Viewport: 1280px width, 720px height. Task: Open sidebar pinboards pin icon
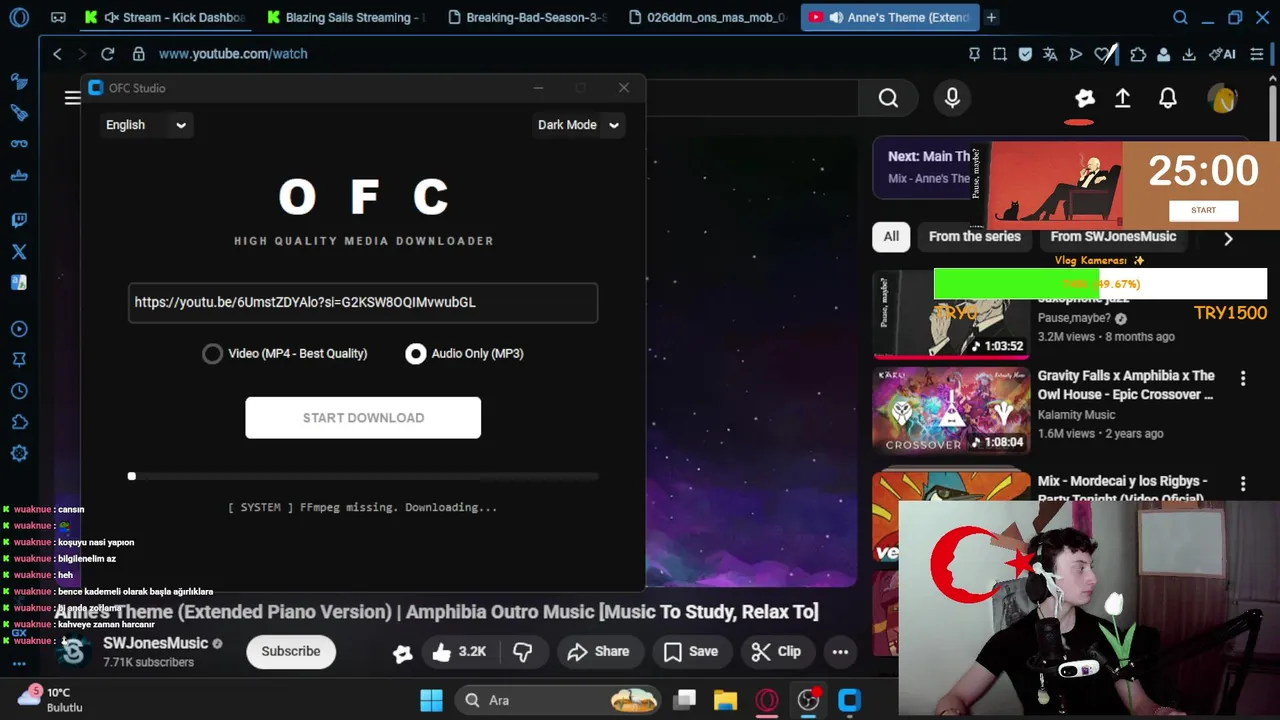[19, 360]
